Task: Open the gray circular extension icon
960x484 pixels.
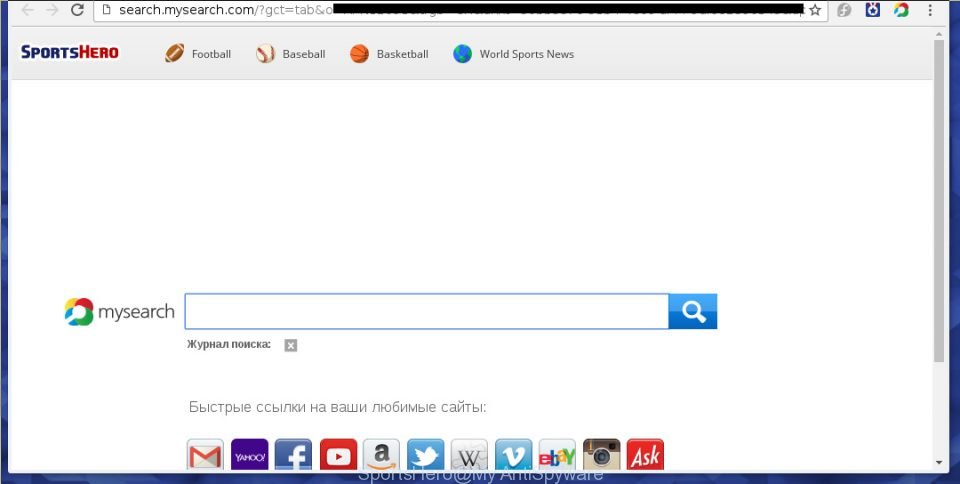Action: 844,10
